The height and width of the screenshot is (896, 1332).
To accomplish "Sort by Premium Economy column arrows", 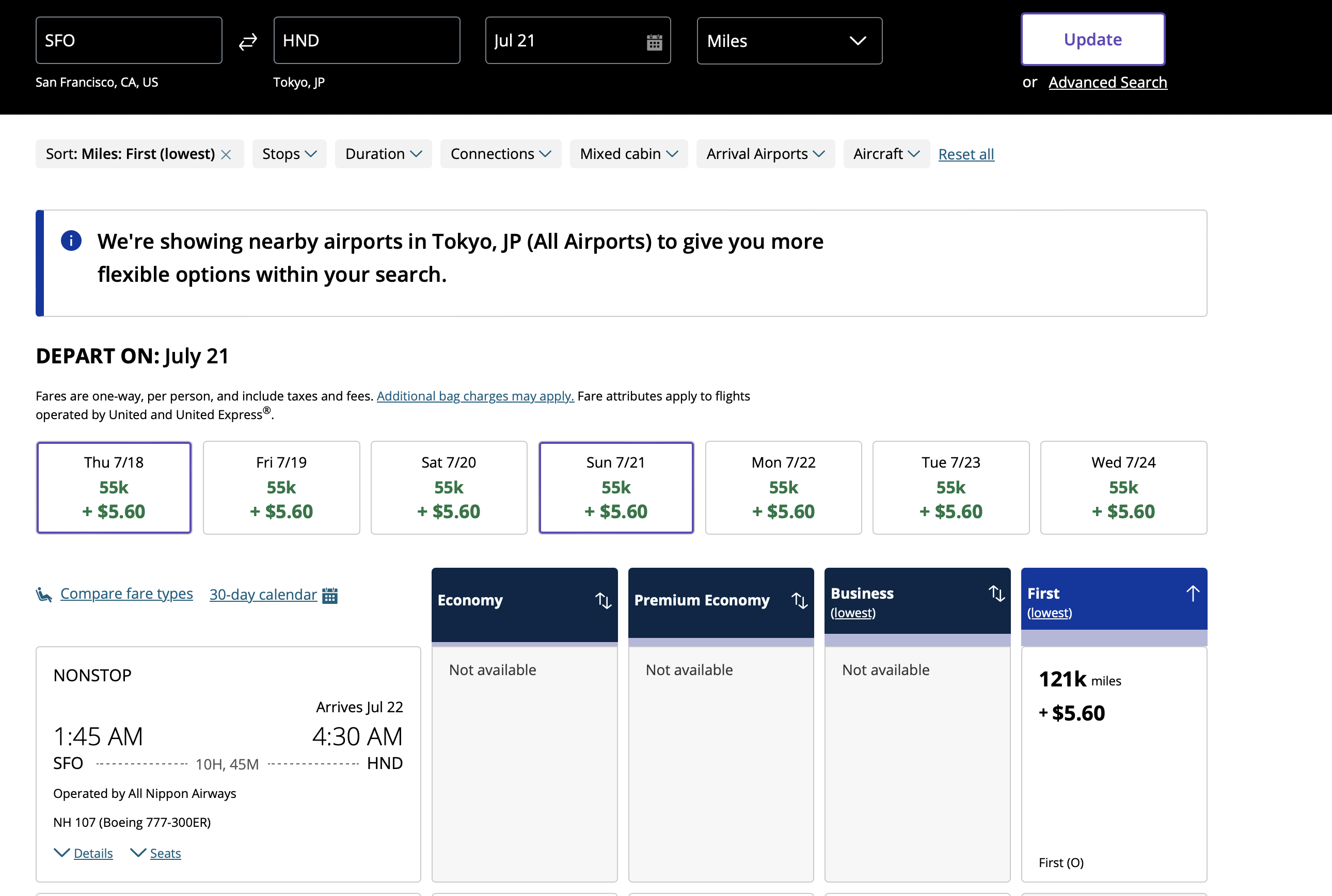I will 799,600.
